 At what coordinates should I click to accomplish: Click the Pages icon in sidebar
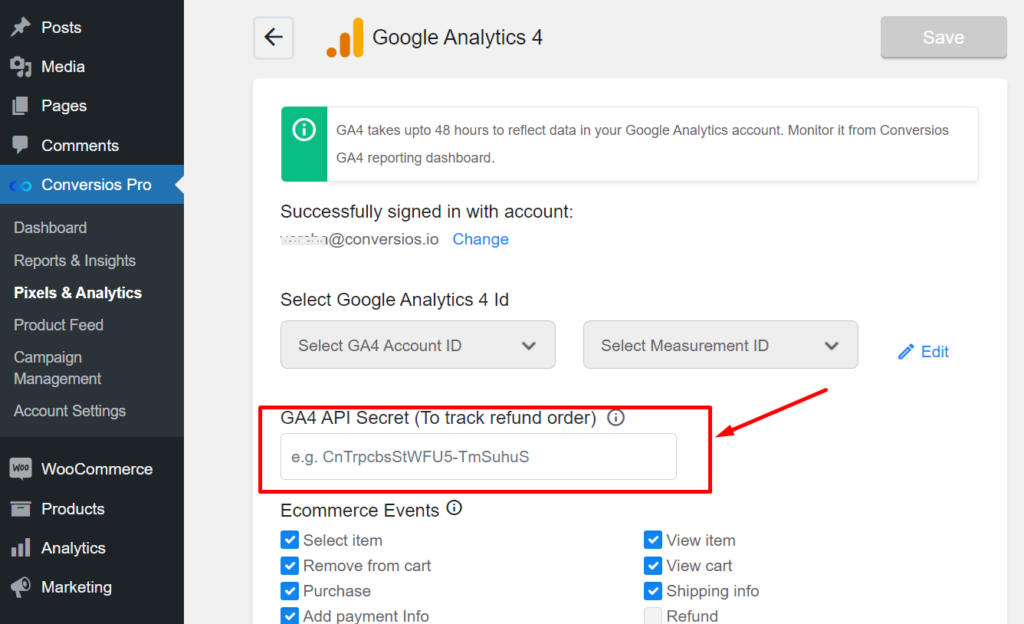tap(21, 106)
